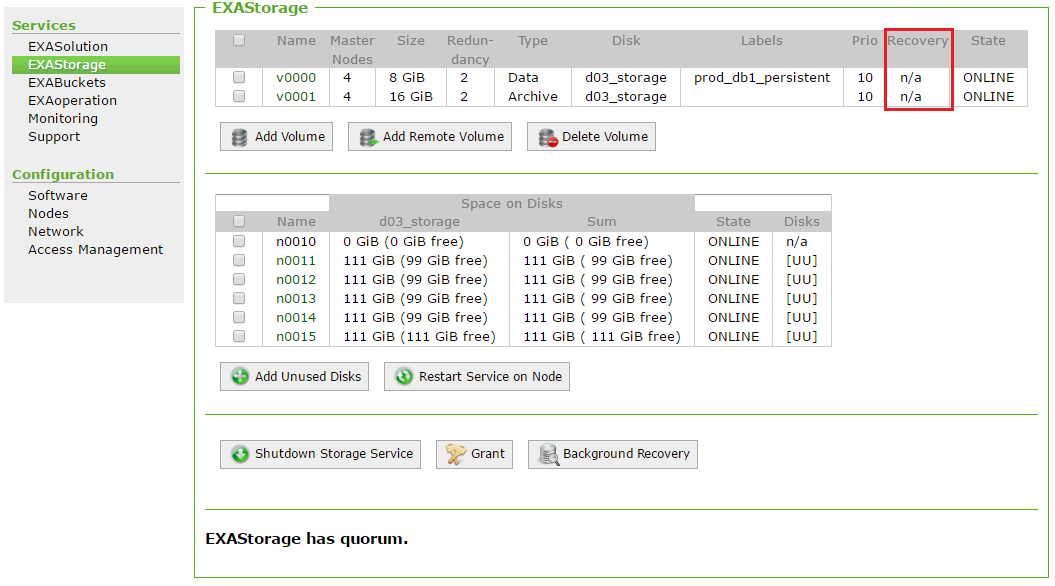Go to EXAoperation in the sidebar
This screenshot has height=586, width=1055.
tap(73, 101)
